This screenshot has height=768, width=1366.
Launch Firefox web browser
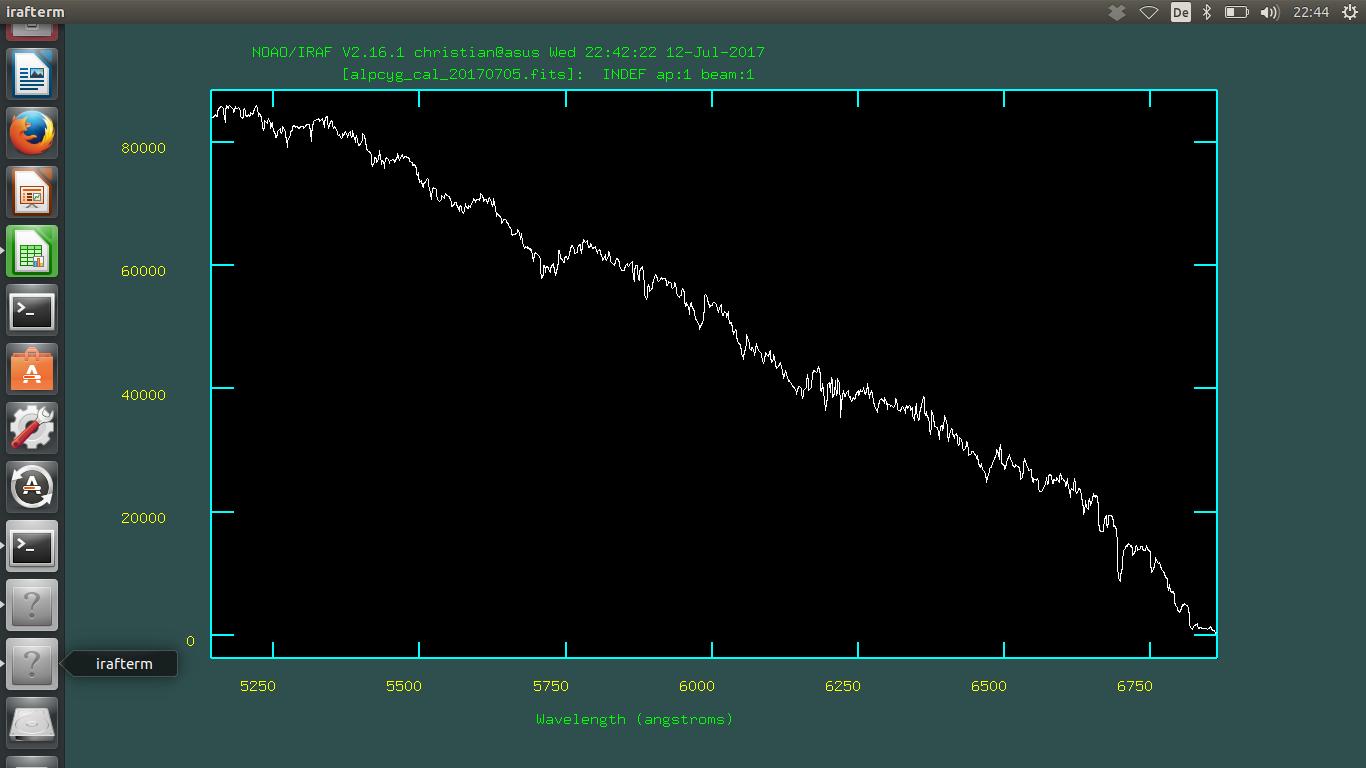pos(32,133)
